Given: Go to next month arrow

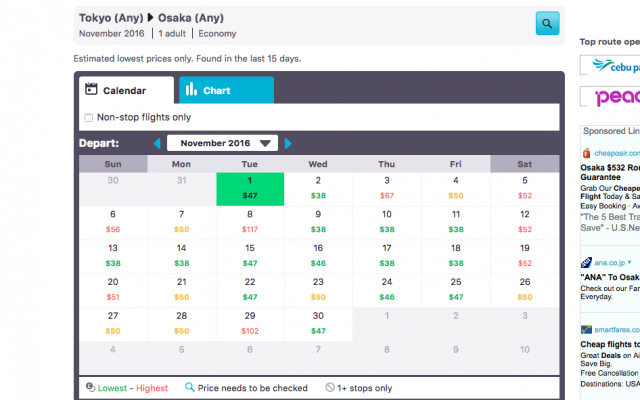Looking at the screenshot, I should click(x=289, y=144).
